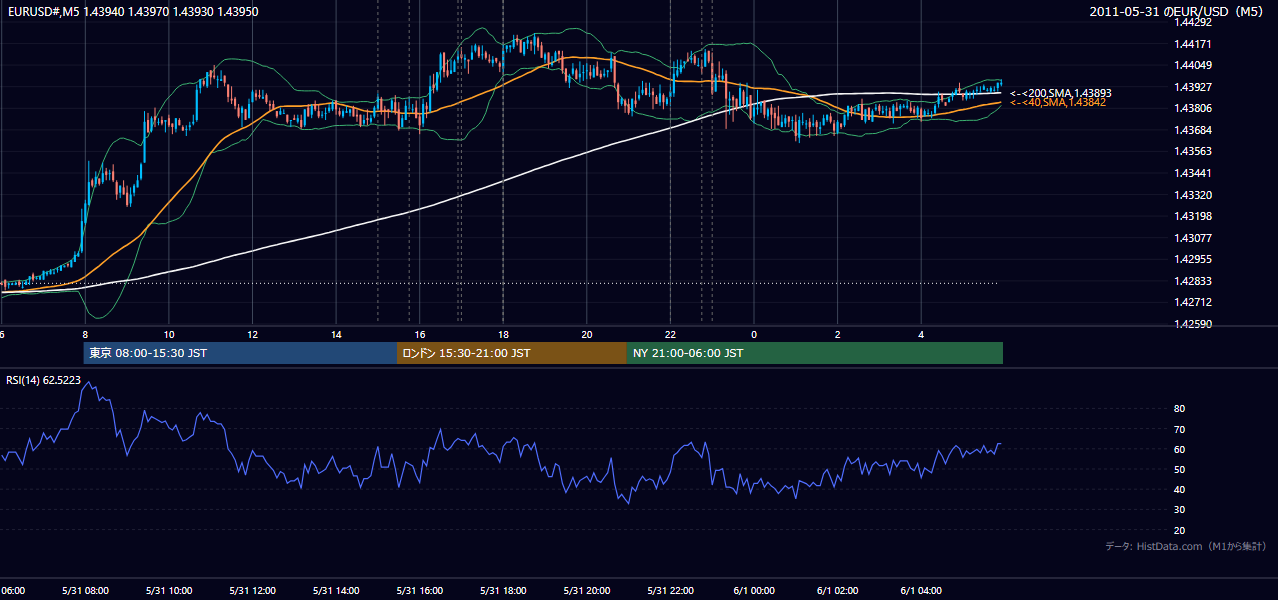This screenshot has height=600, width=1278.
Task: Click price level 1.42955
Action: coord(1193,259)
